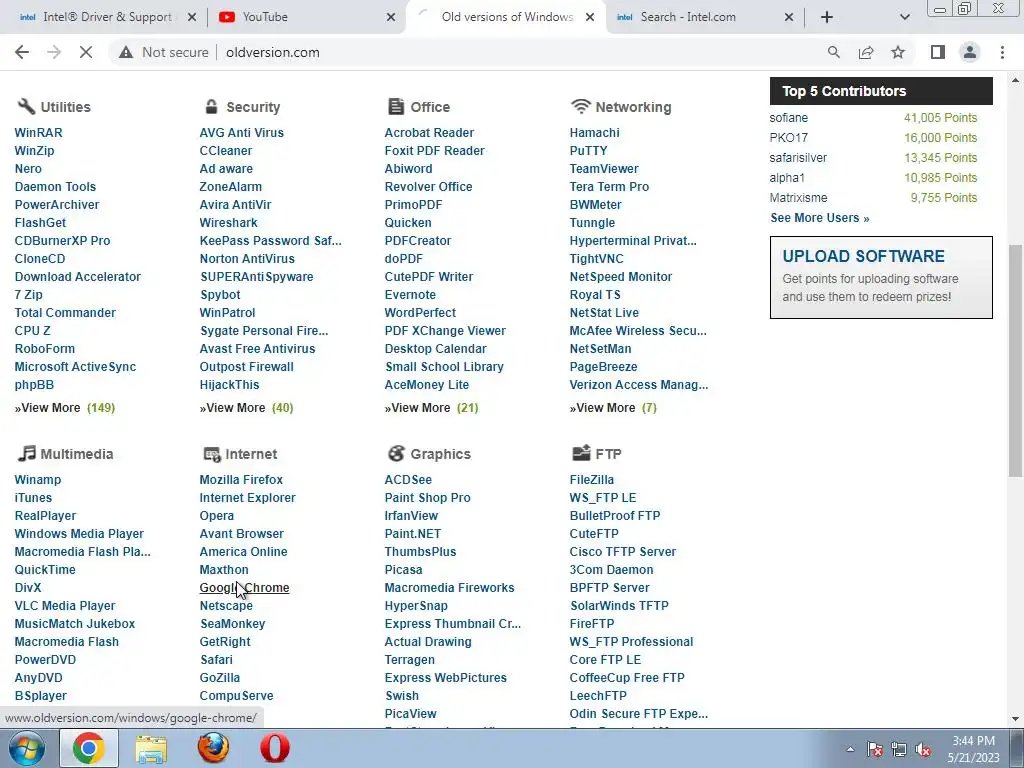Click the CCleaner link

tap(225, 151)
